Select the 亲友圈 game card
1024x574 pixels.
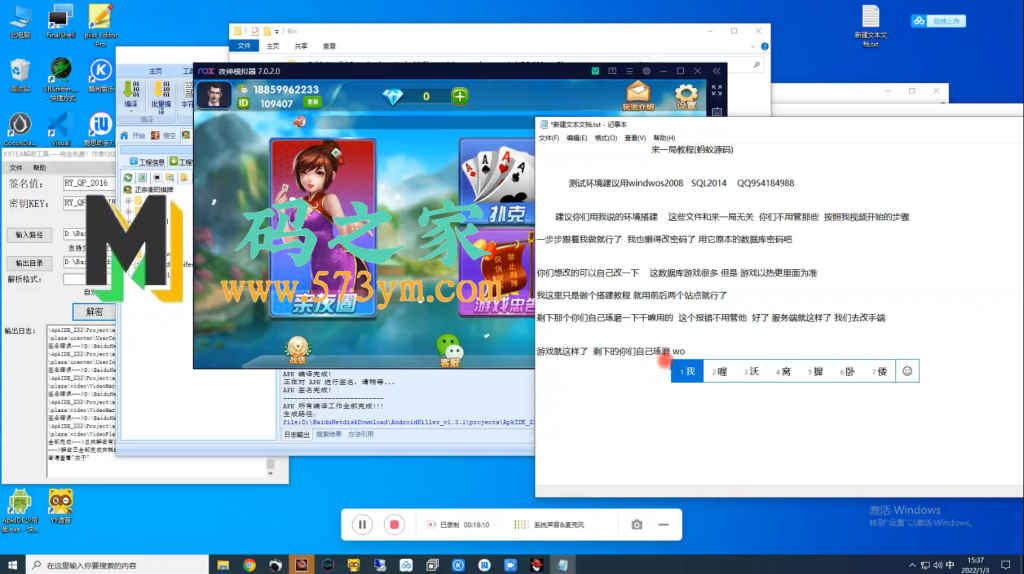(x=323, y=227)
